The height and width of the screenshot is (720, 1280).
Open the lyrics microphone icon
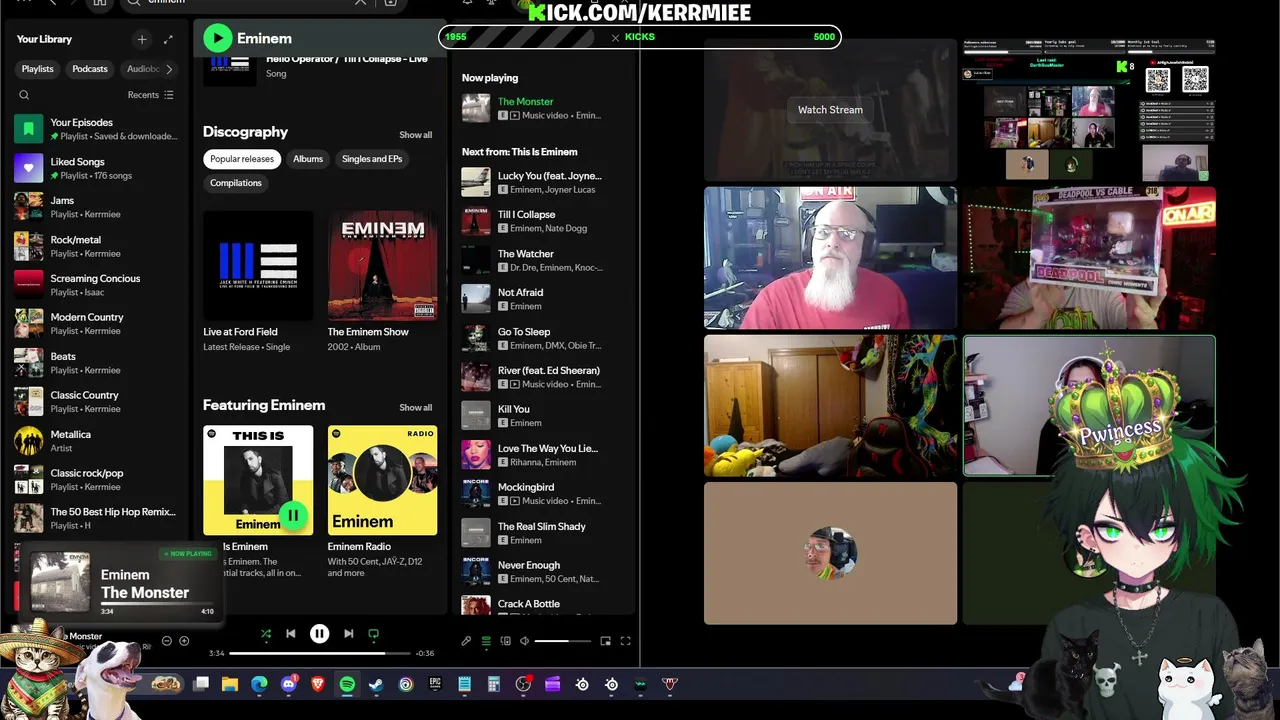click(466, 641)
